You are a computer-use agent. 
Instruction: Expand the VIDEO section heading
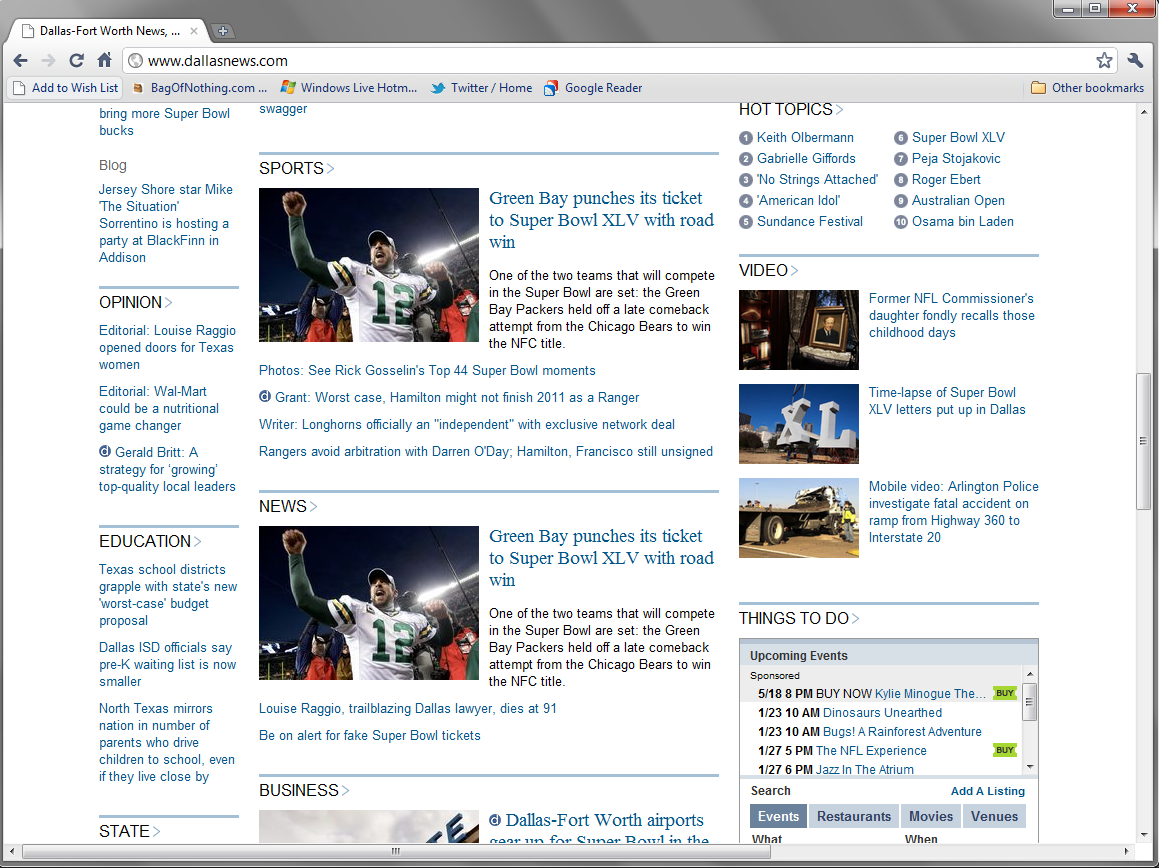[769, 271]
